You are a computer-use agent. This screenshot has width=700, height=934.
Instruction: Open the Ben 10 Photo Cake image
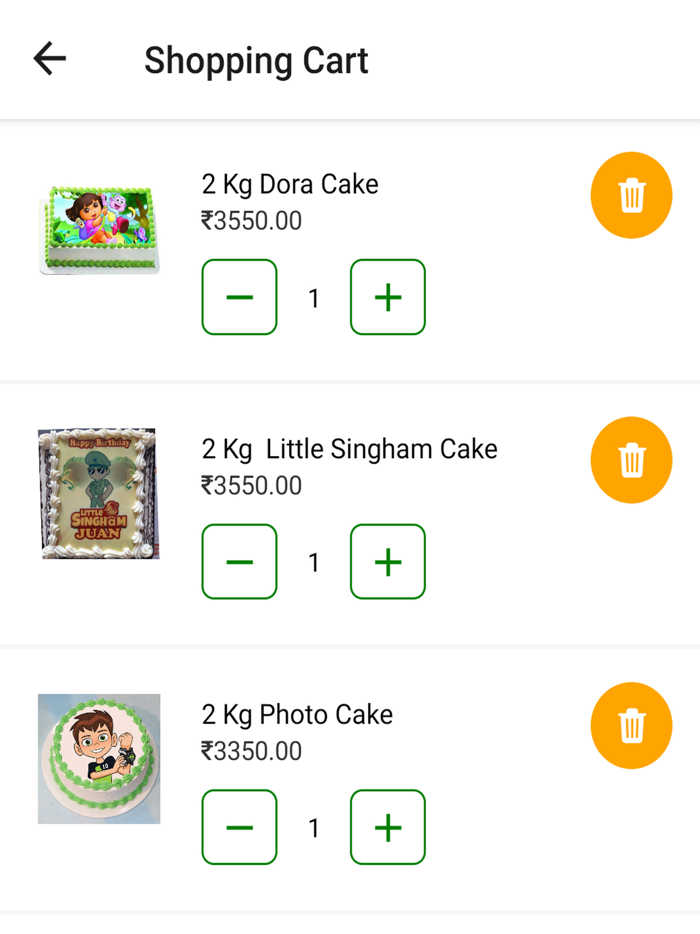coord(97,757)
